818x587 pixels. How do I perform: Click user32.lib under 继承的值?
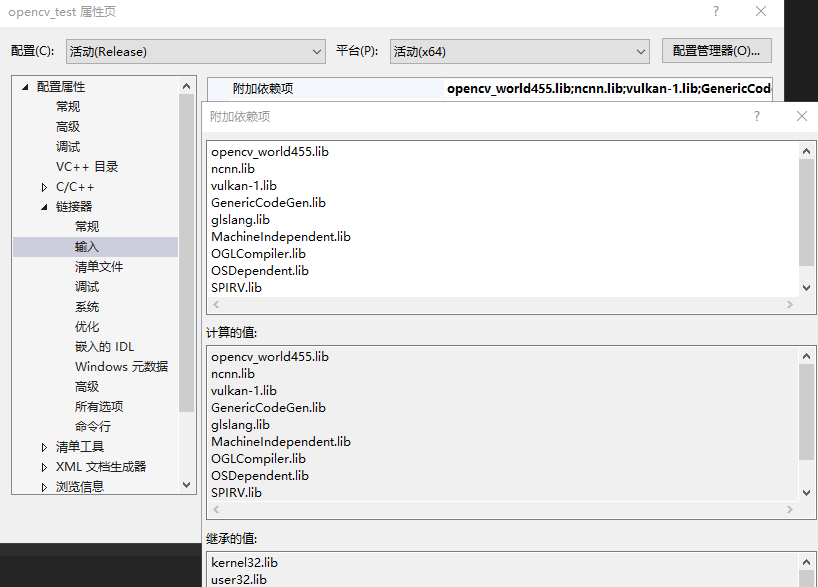[x=238, y=580]
